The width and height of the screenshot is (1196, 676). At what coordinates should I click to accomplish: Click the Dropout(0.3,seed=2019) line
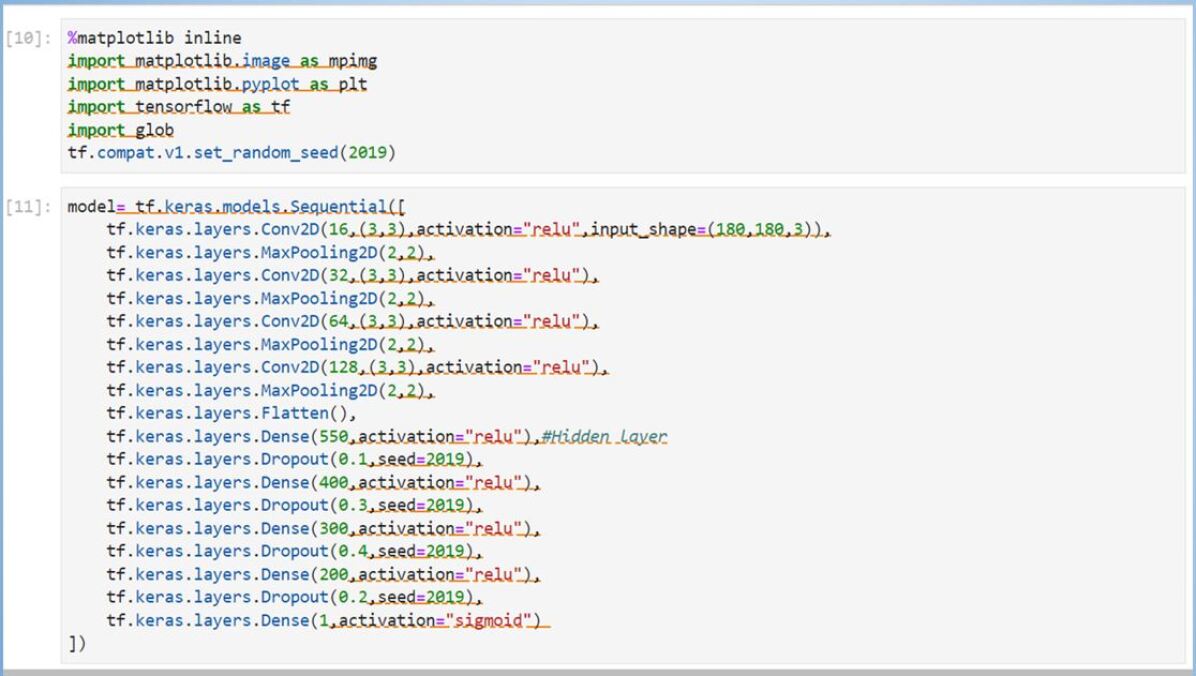(x=294, y=505)
